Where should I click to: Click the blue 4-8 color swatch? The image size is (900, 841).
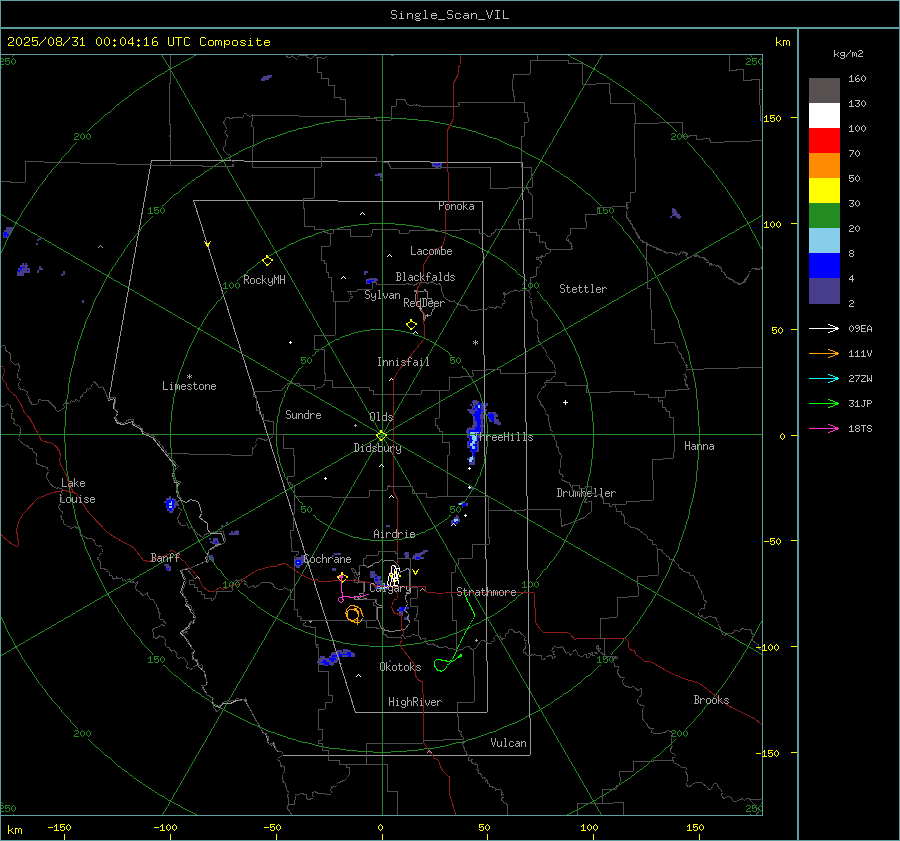tap(824, 265)
